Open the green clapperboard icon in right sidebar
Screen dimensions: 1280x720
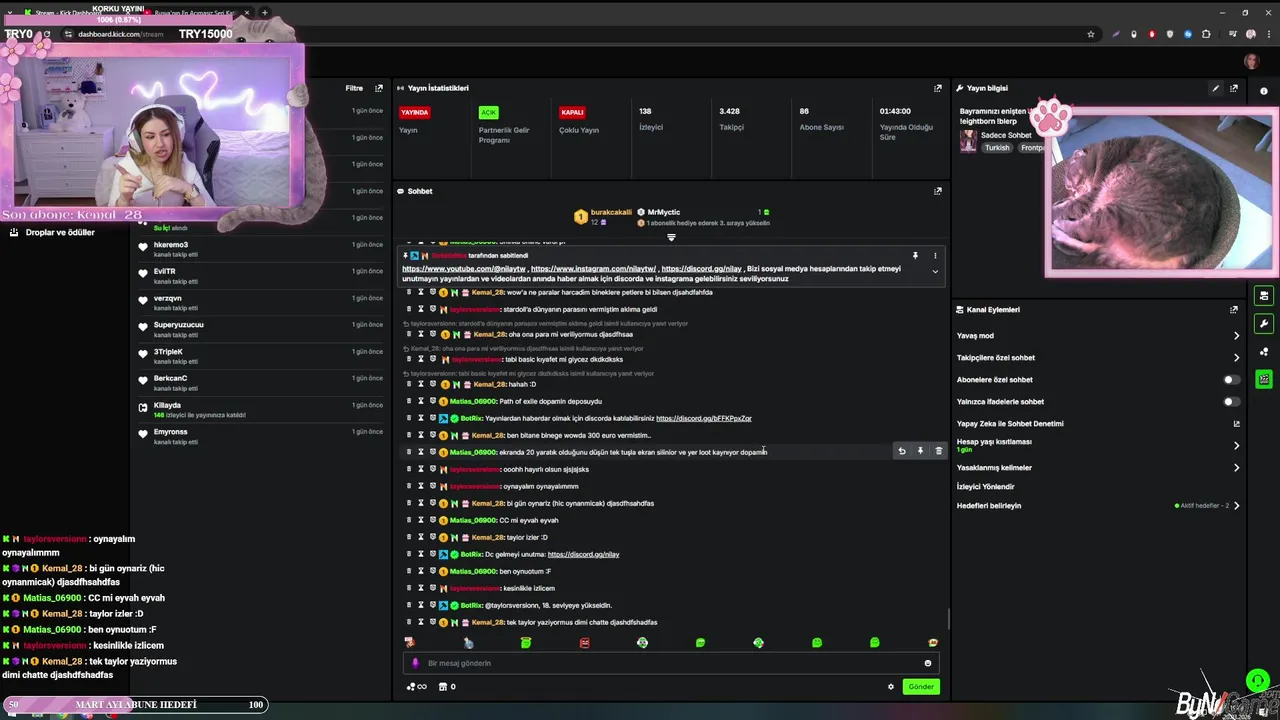coord(1264,380)
